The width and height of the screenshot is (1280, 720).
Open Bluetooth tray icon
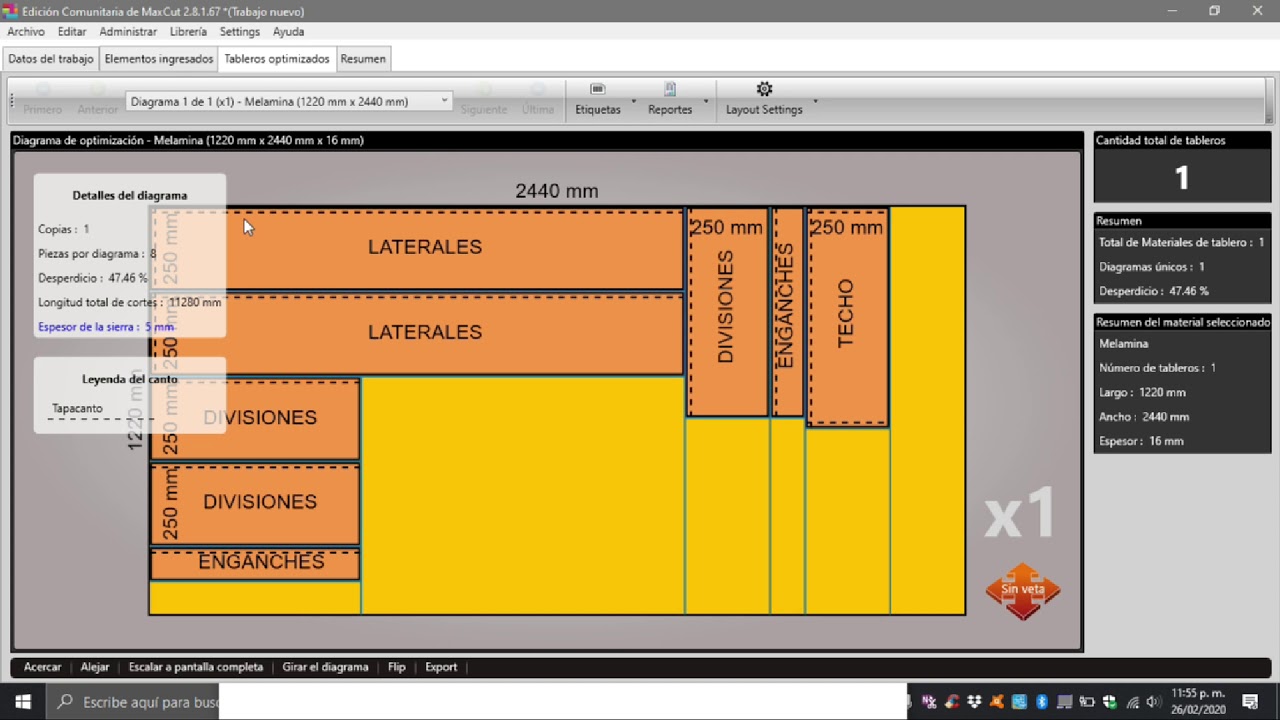click(x=1041, y=702)
